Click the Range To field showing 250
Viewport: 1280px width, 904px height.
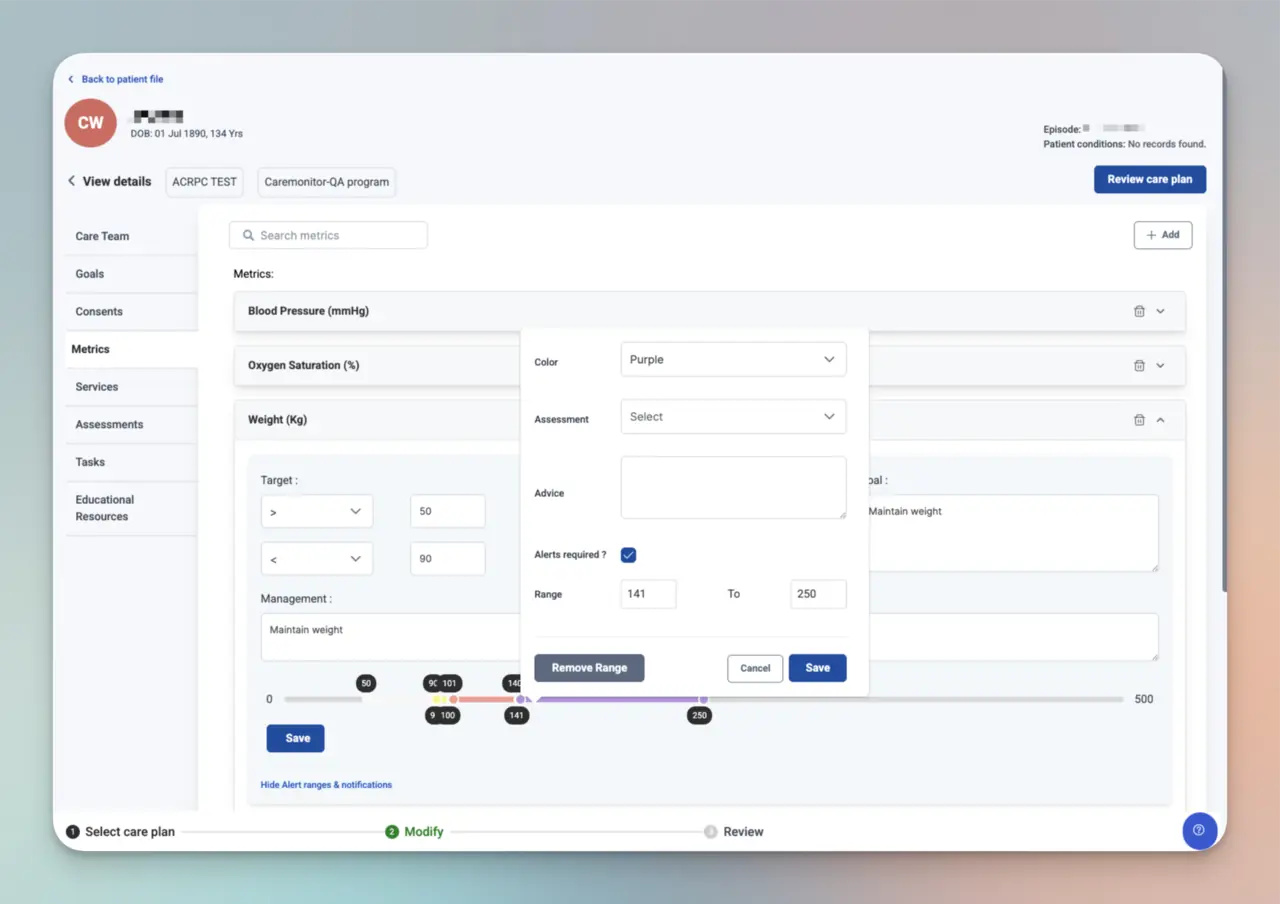(x=818, y=594)
